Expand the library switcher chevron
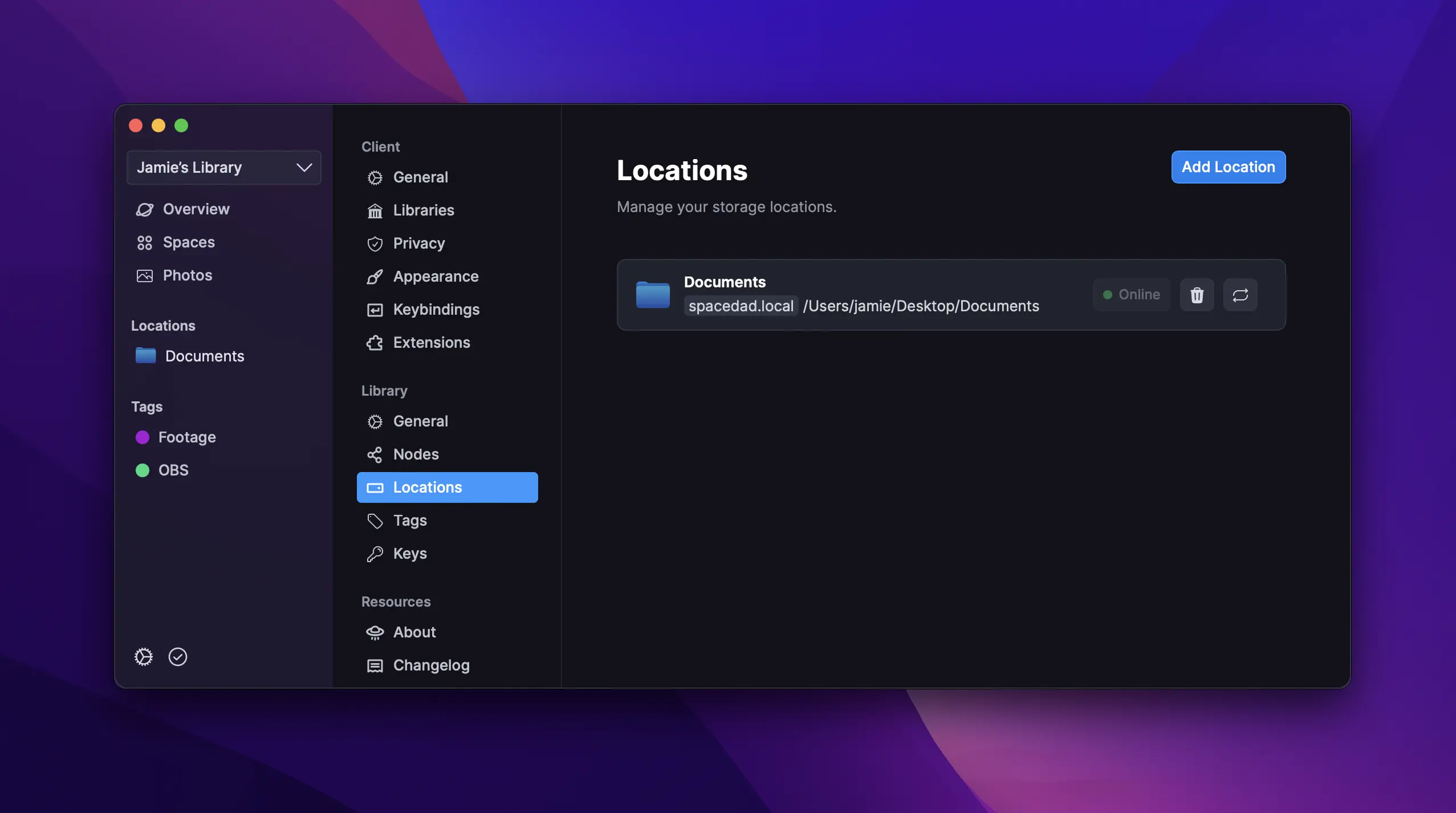This screenshot has width=1456, height=813. coord(304,167)
